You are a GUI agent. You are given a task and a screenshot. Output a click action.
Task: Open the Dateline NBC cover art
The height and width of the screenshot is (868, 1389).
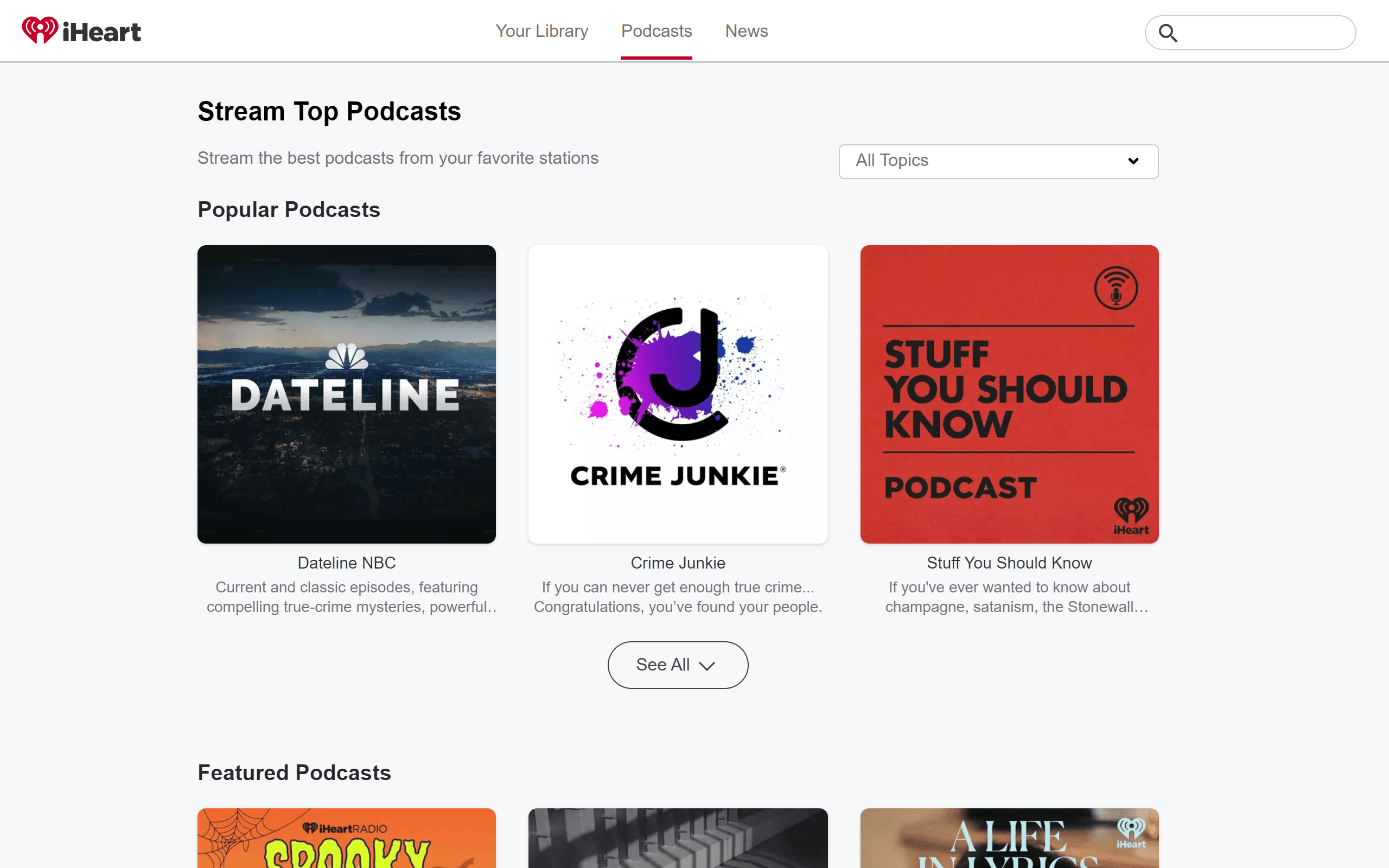(347, 394)
